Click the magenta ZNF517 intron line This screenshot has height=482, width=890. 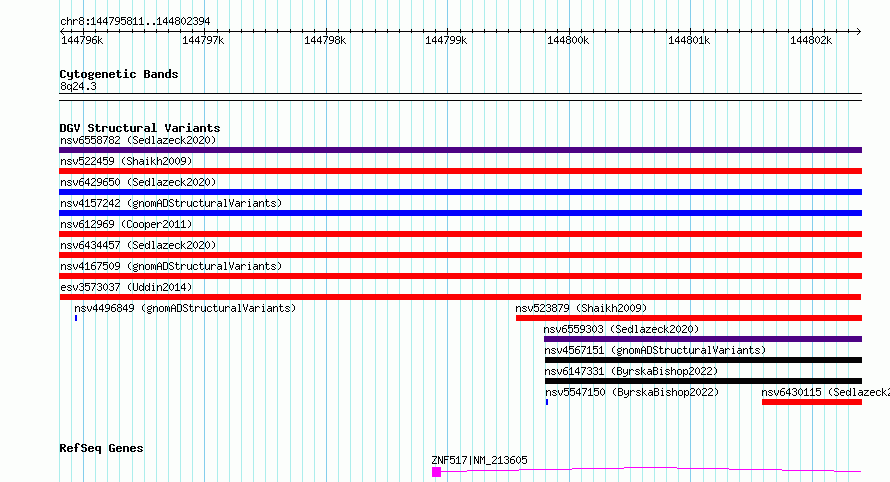[651, 469]
